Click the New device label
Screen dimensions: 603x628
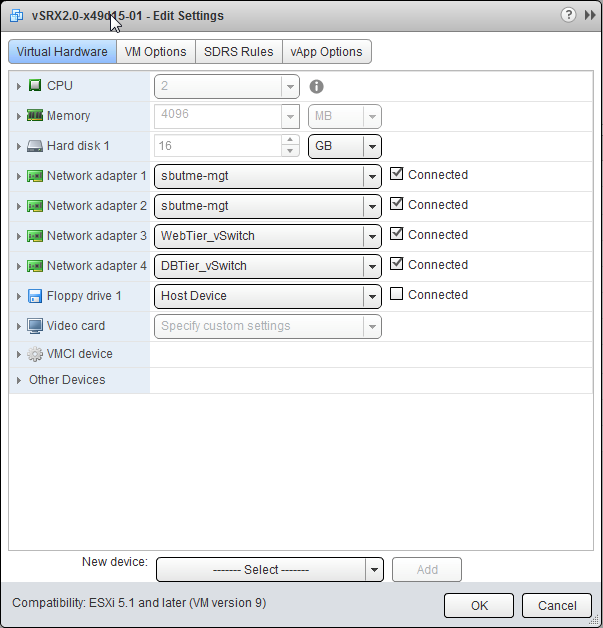pyautogui.click(x=115, y=562)
